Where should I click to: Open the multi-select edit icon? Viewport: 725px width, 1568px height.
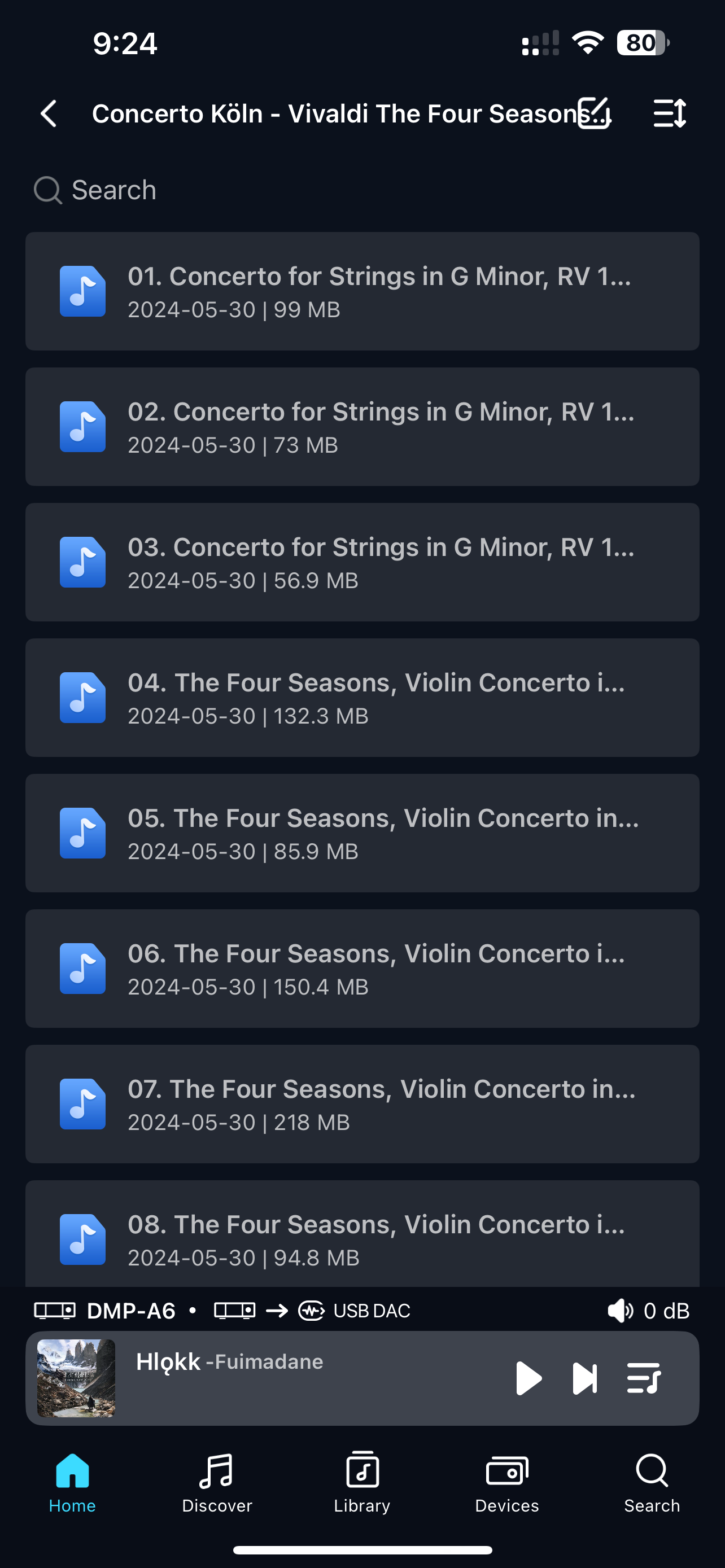tap(593, 114)
